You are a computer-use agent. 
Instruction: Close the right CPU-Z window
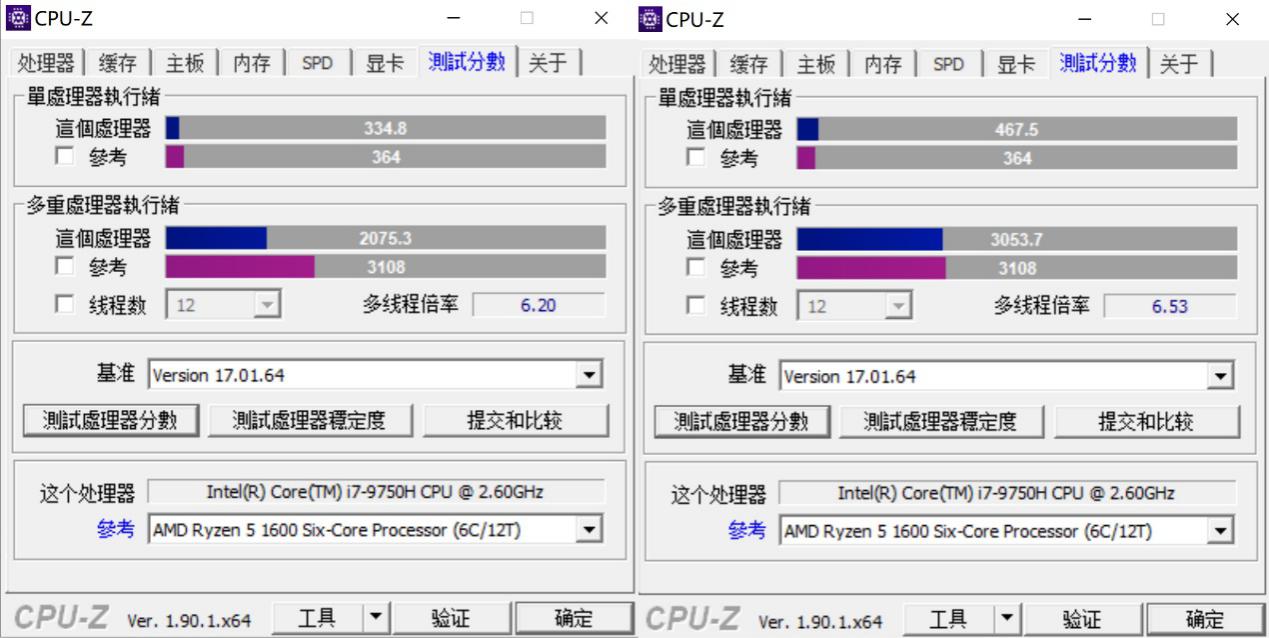coord(1233,18)
